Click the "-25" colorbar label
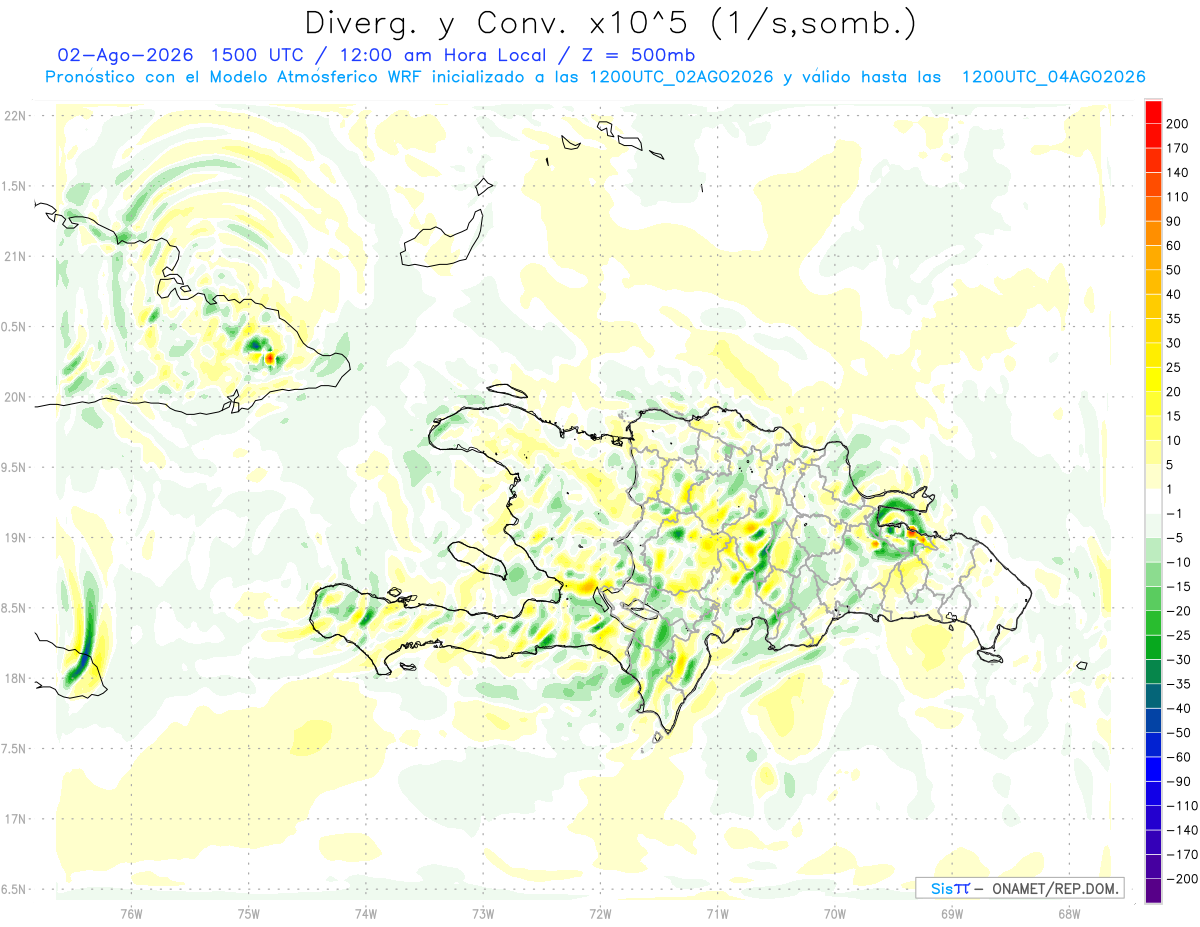The height and width of the screenshot is (927, 1200). (1178, 635)
